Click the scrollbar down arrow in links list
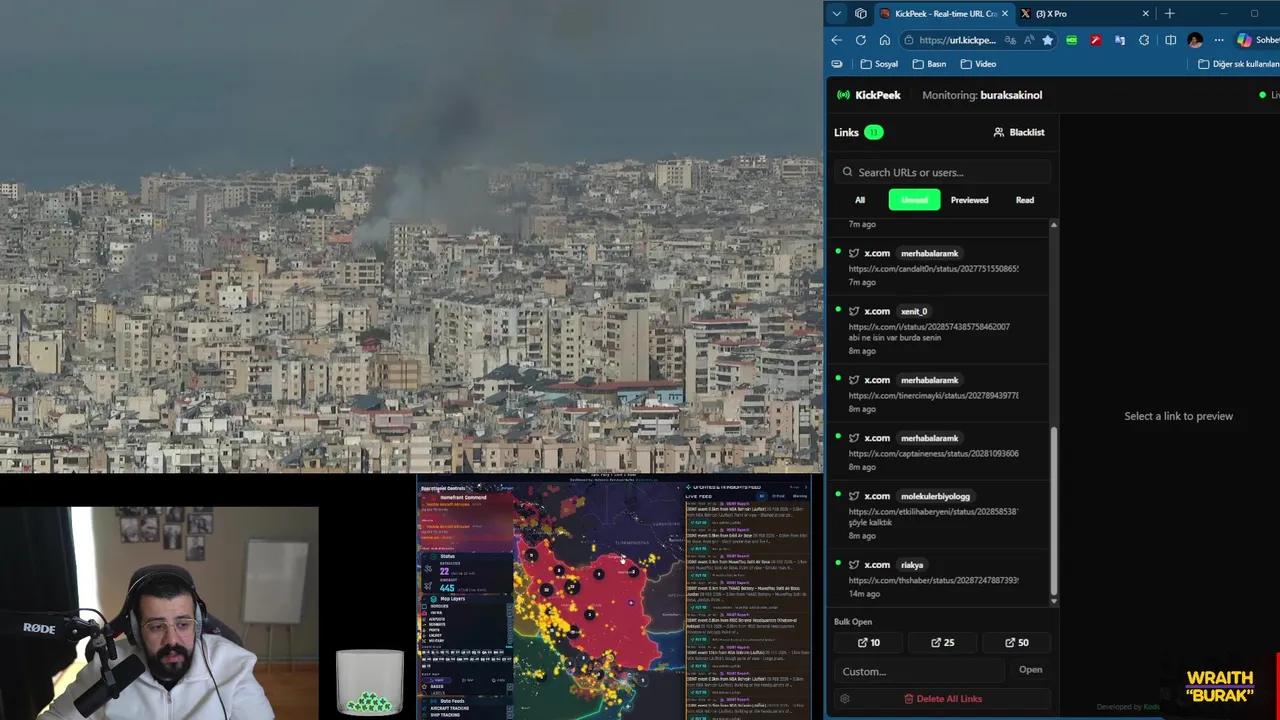The height and width of the screenshot is (720, 1280). point(1053,601)
